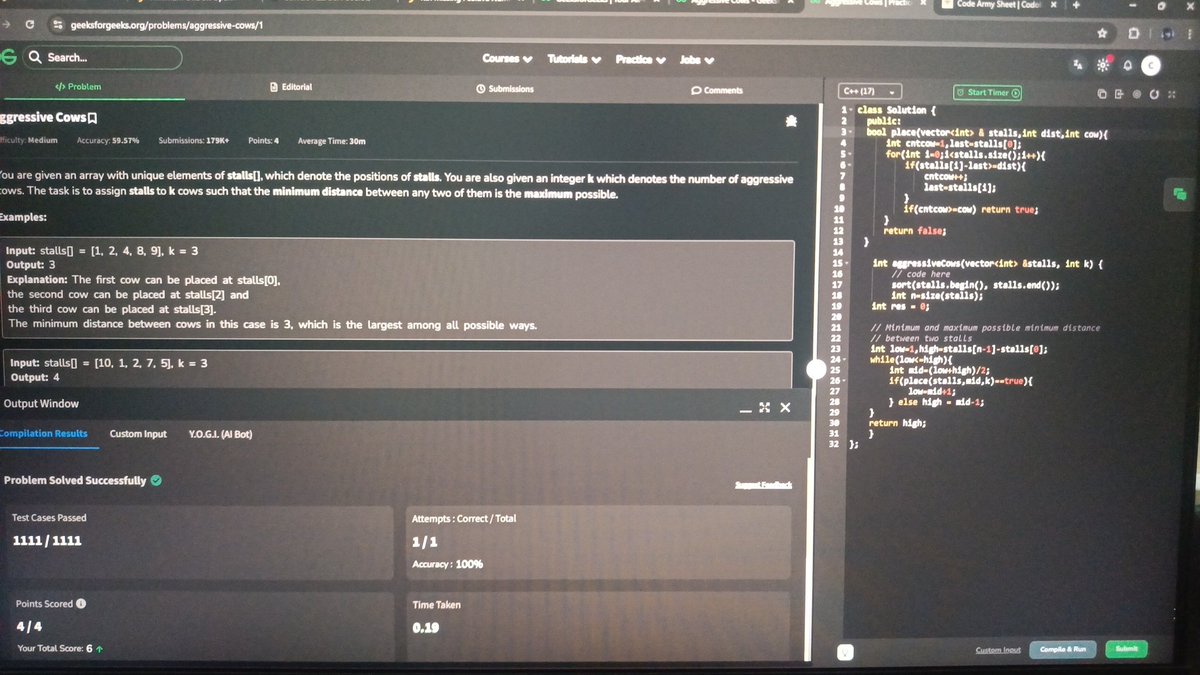Viewport: 1200px width, 675px height.
Task: Reset code with the refresh icon
Action: 1153,94
